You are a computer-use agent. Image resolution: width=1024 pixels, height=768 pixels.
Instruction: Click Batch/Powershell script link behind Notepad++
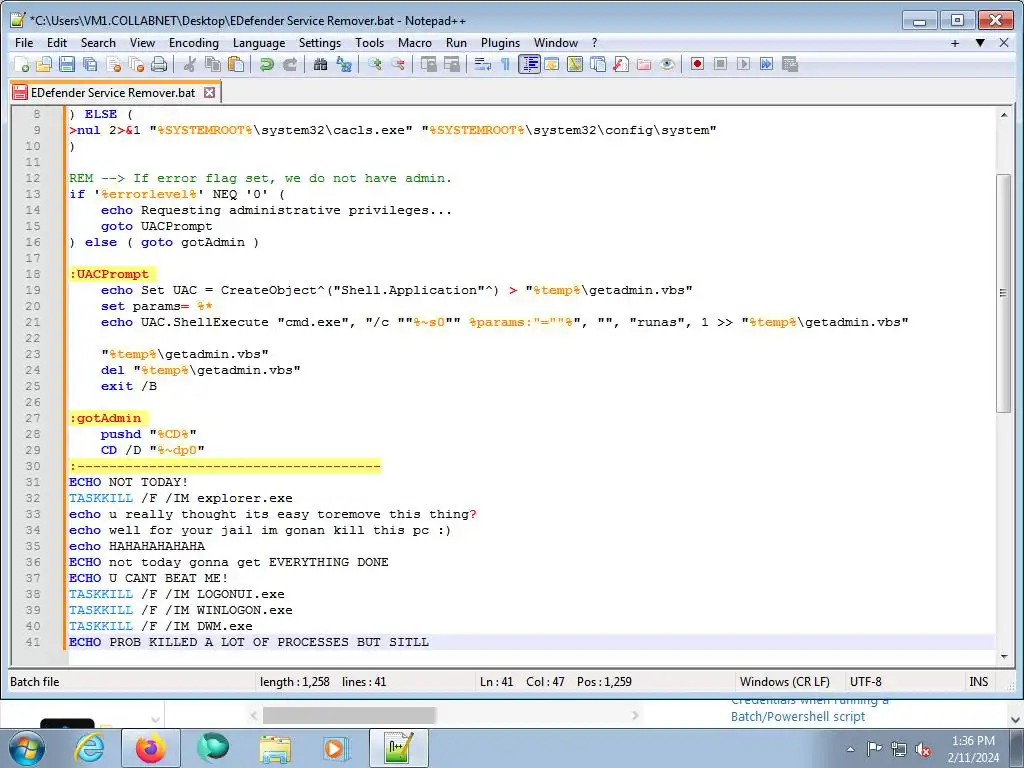pyautogui.click(x=797, y=716)
